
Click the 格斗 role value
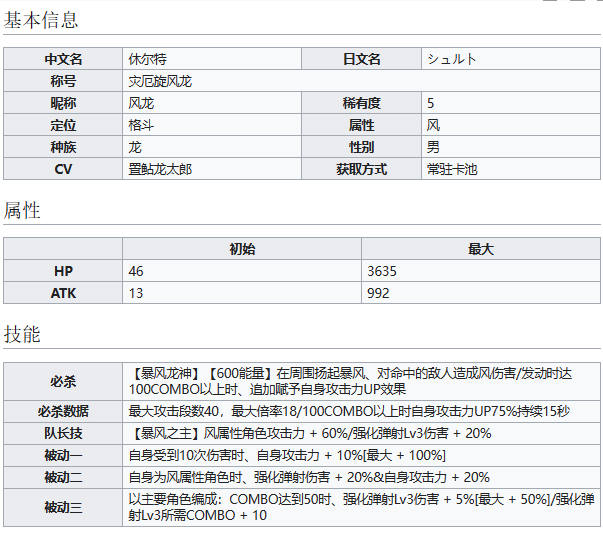142,125
